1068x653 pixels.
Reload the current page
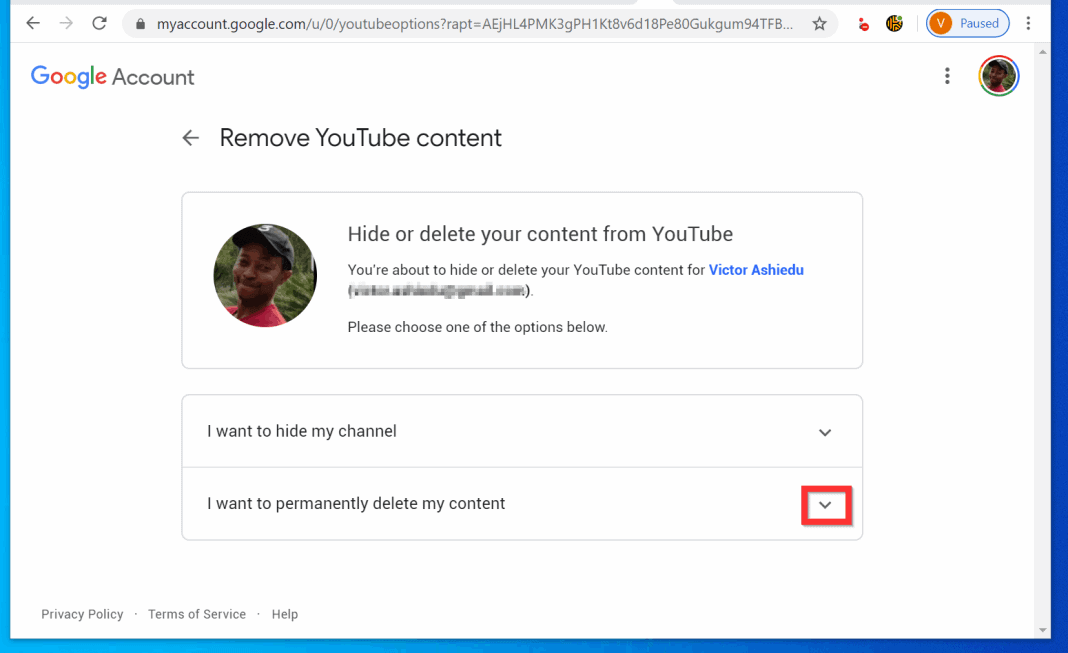[99, 23]
